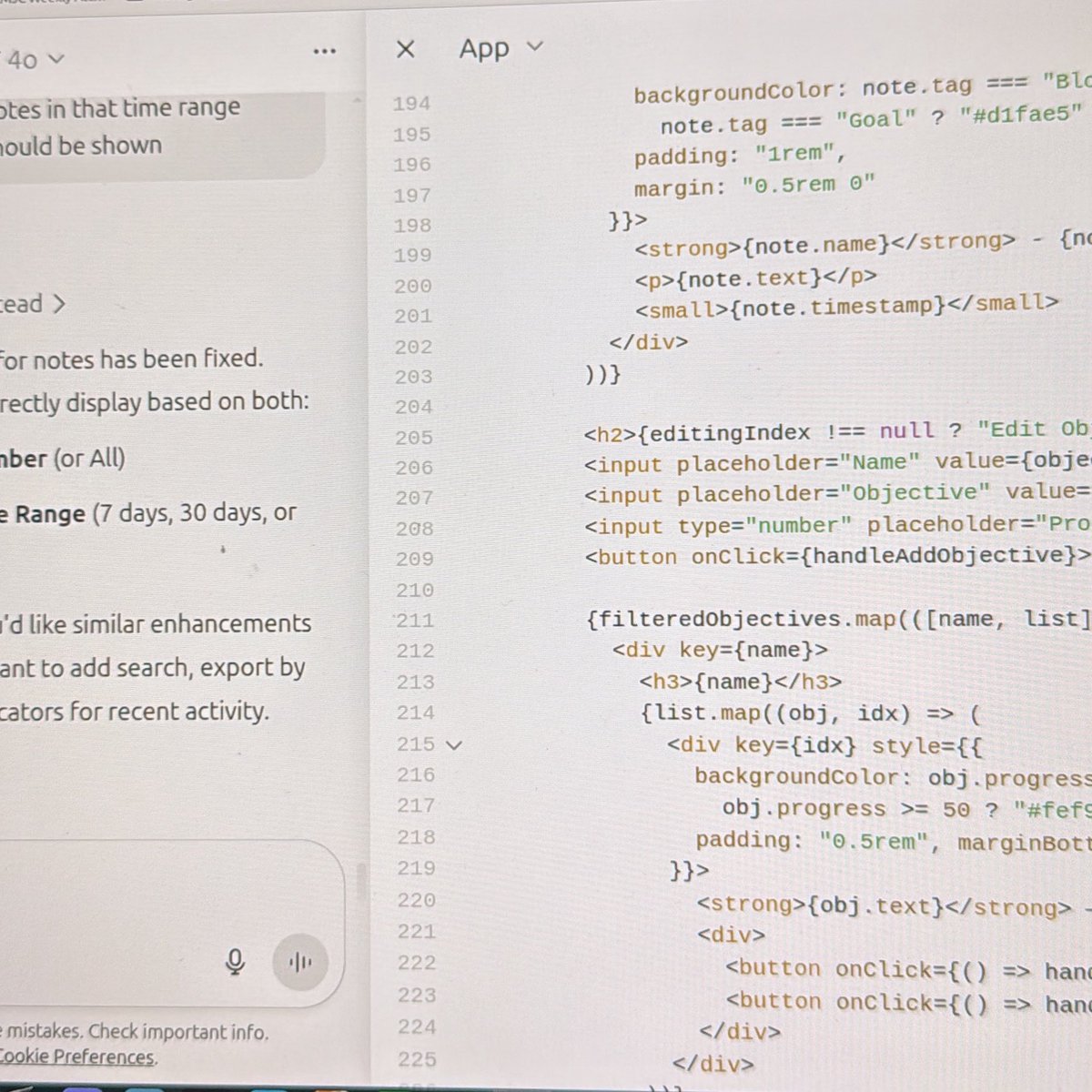Start voice mode with waveform button
The height and width of the screenshot is (1092, 1092).
point(300,962)
